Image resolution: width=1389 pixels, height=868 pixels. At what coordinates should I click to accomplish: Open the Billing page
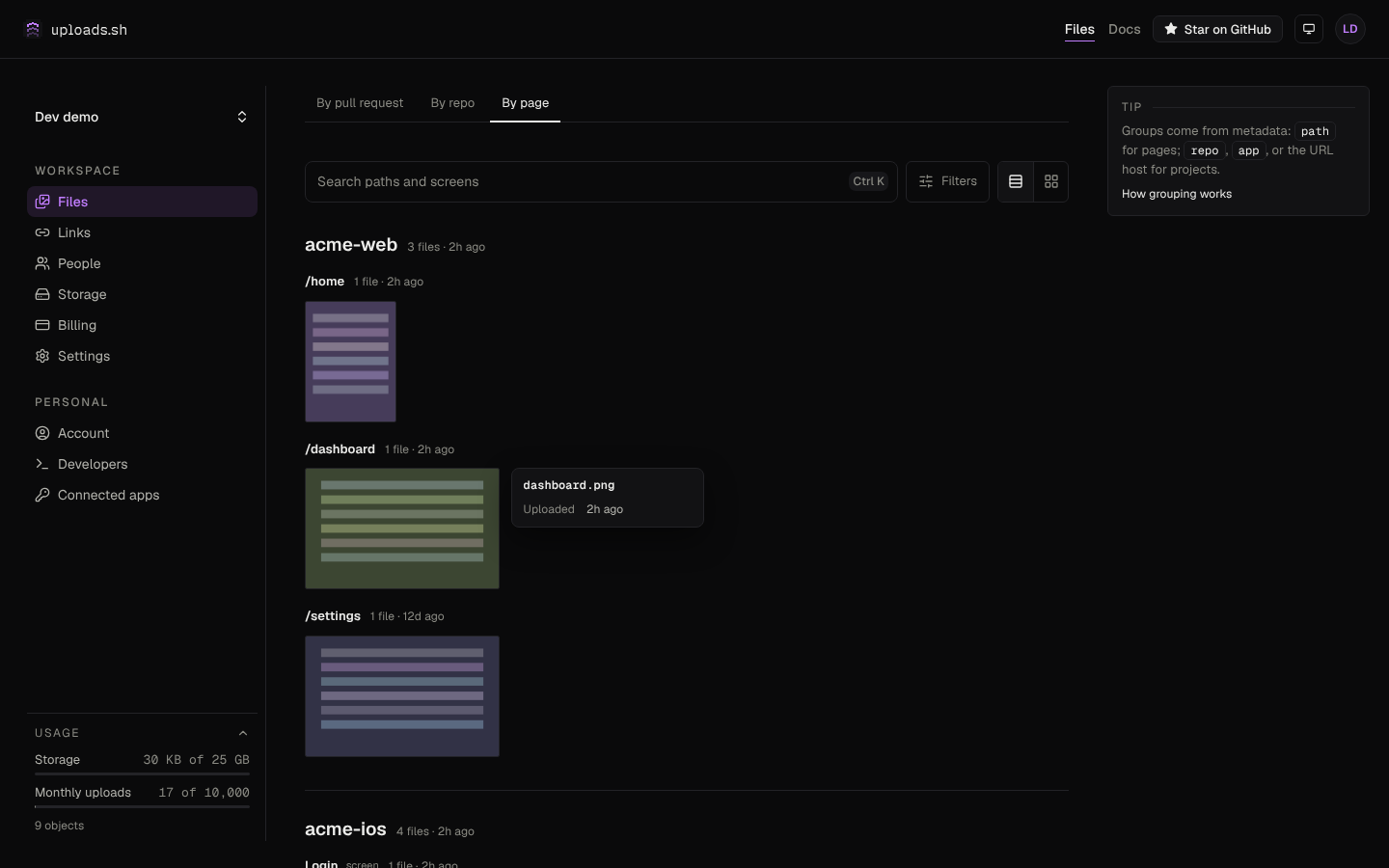click(x=142, y=325)
